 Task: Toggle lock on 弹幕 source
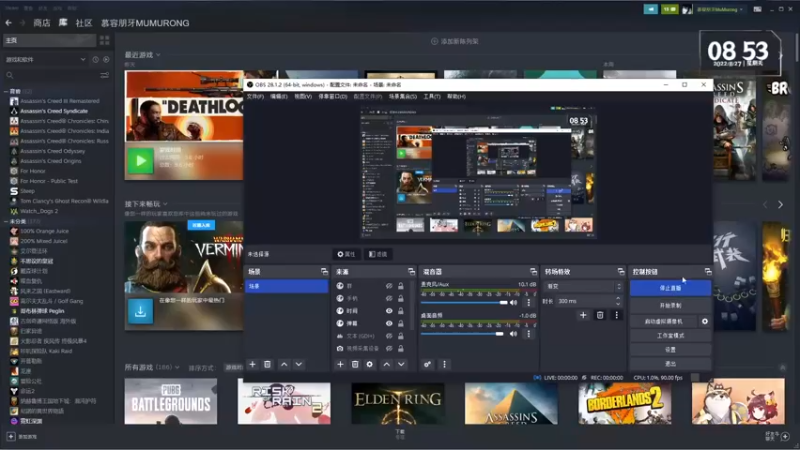click(x=401, y=323)
